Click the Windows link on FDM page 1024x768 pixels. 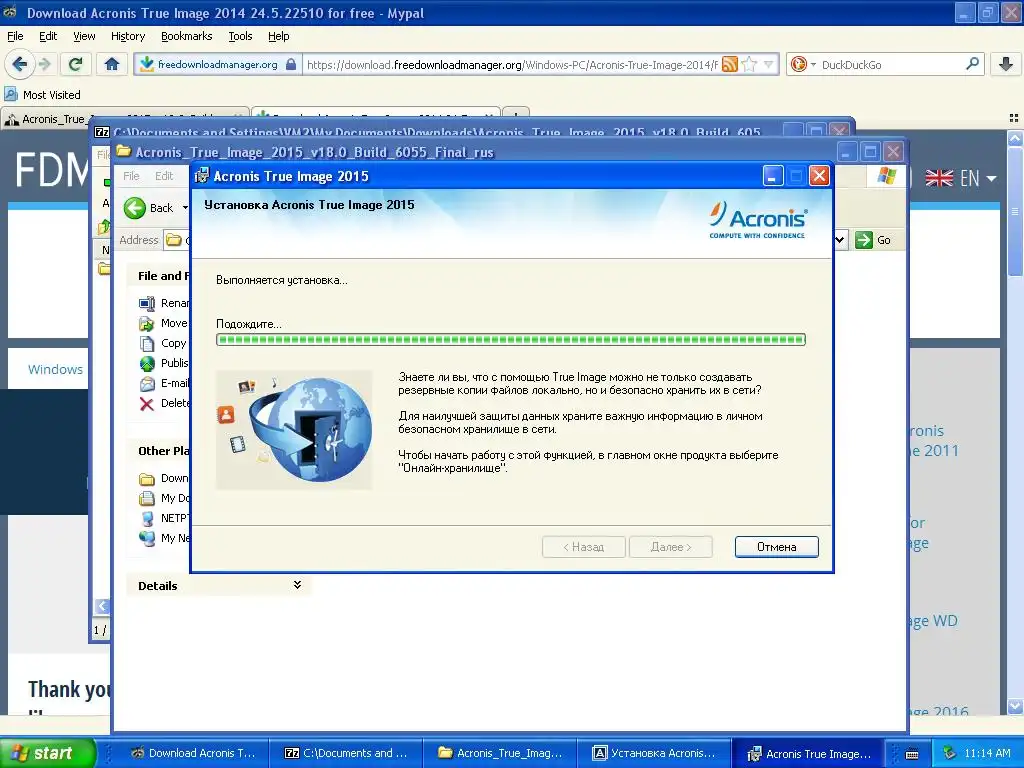tap(56, 370)
